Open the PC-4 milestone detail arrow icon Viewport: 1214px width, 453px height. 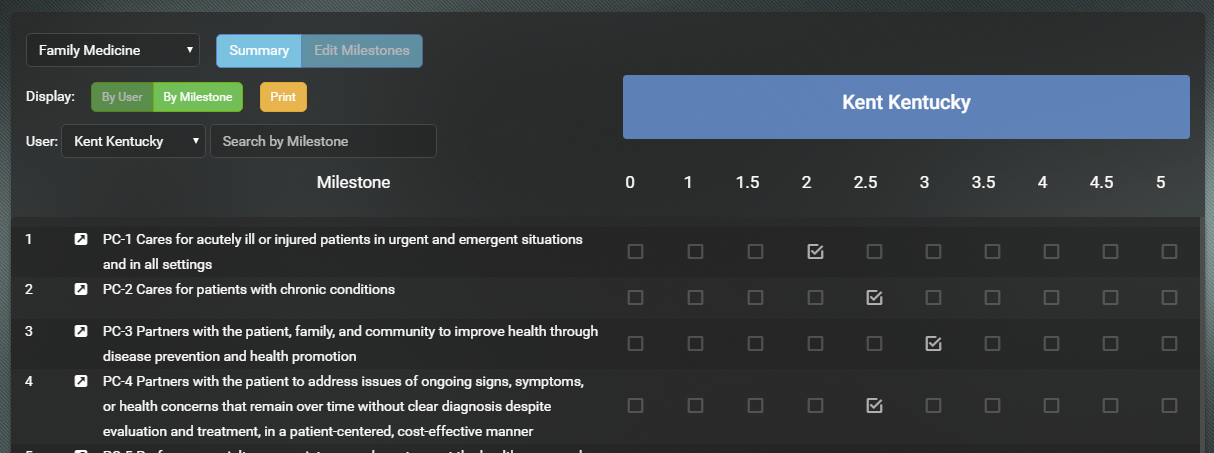click(x=81, y=382)
